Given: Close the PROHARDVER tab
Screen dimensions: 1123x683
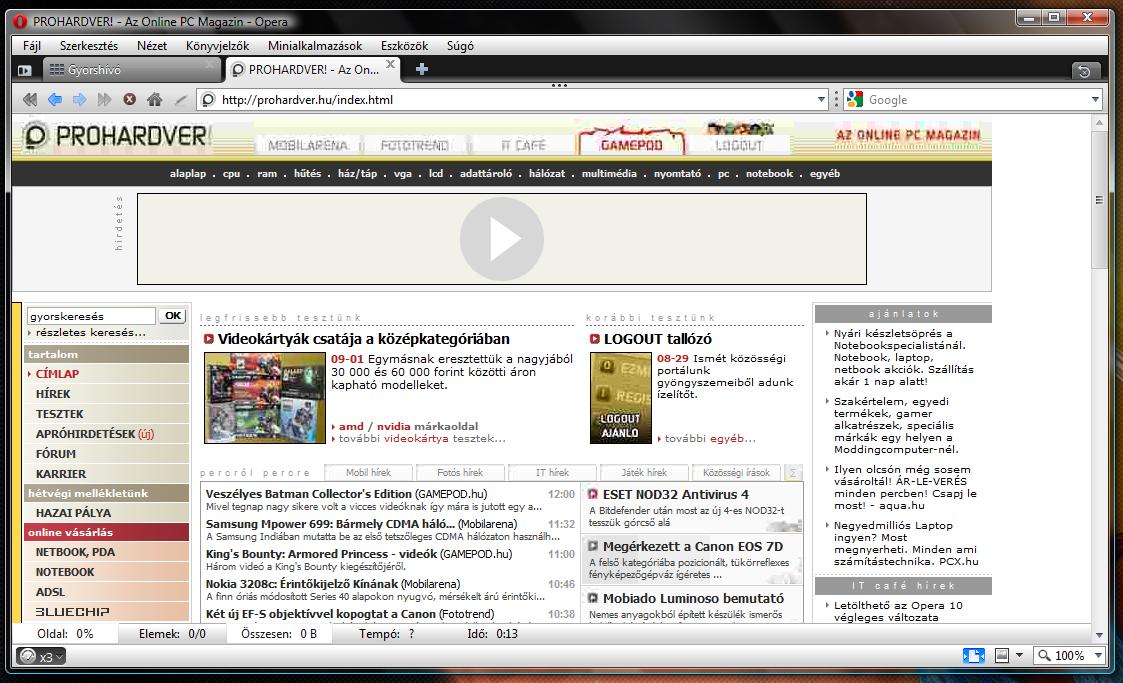Looking at the screenshot, I should tap(391, 68).
